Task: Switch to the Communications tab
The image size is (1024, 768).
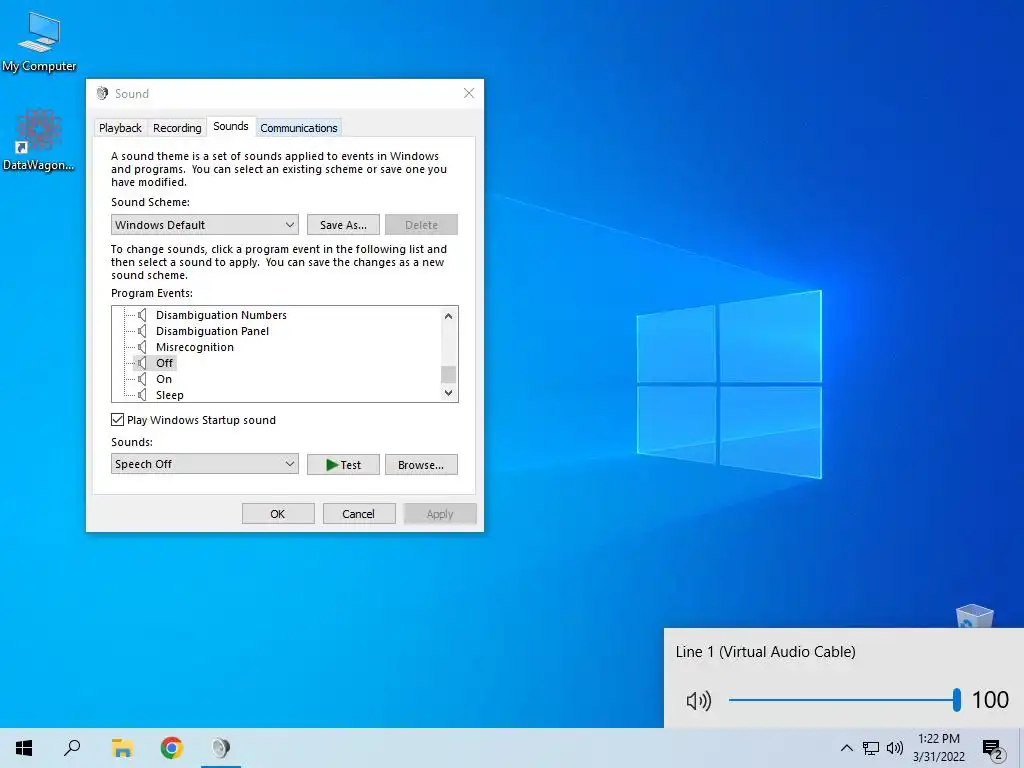Action: click(x=298, y=128)
